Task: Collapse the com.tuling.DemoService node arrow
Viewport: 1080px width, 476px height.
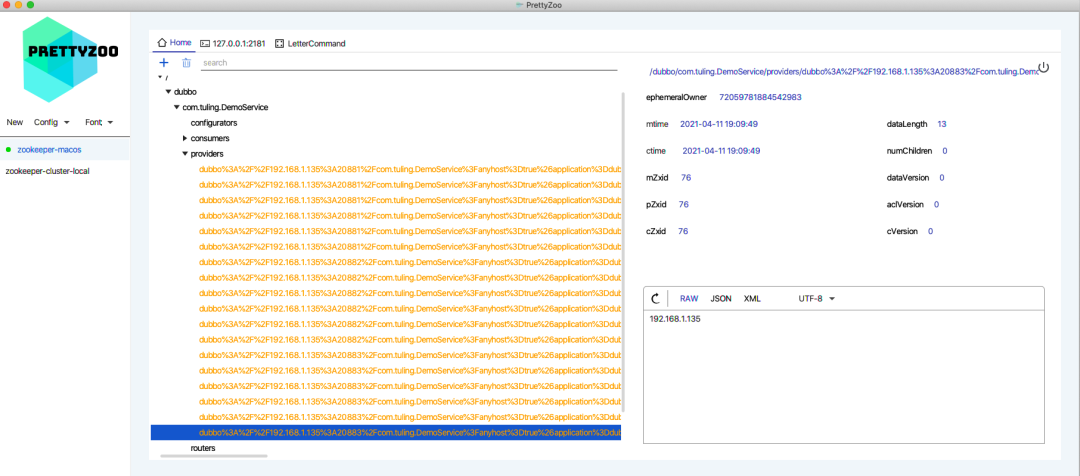Action: (176, 107)
